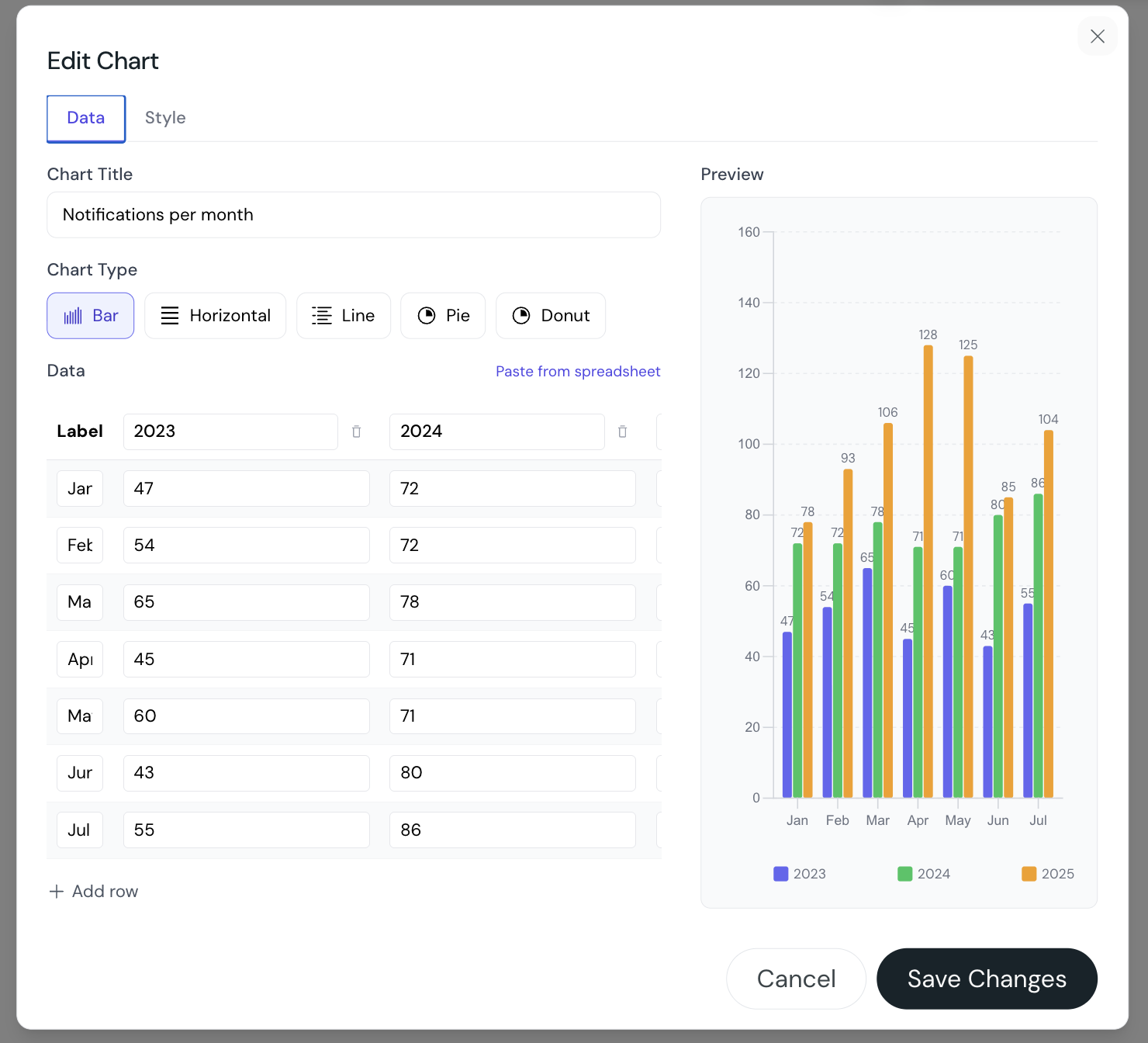Click the Jul 2024 value field
1148x1043 pixels.
[x=512, y=830]
